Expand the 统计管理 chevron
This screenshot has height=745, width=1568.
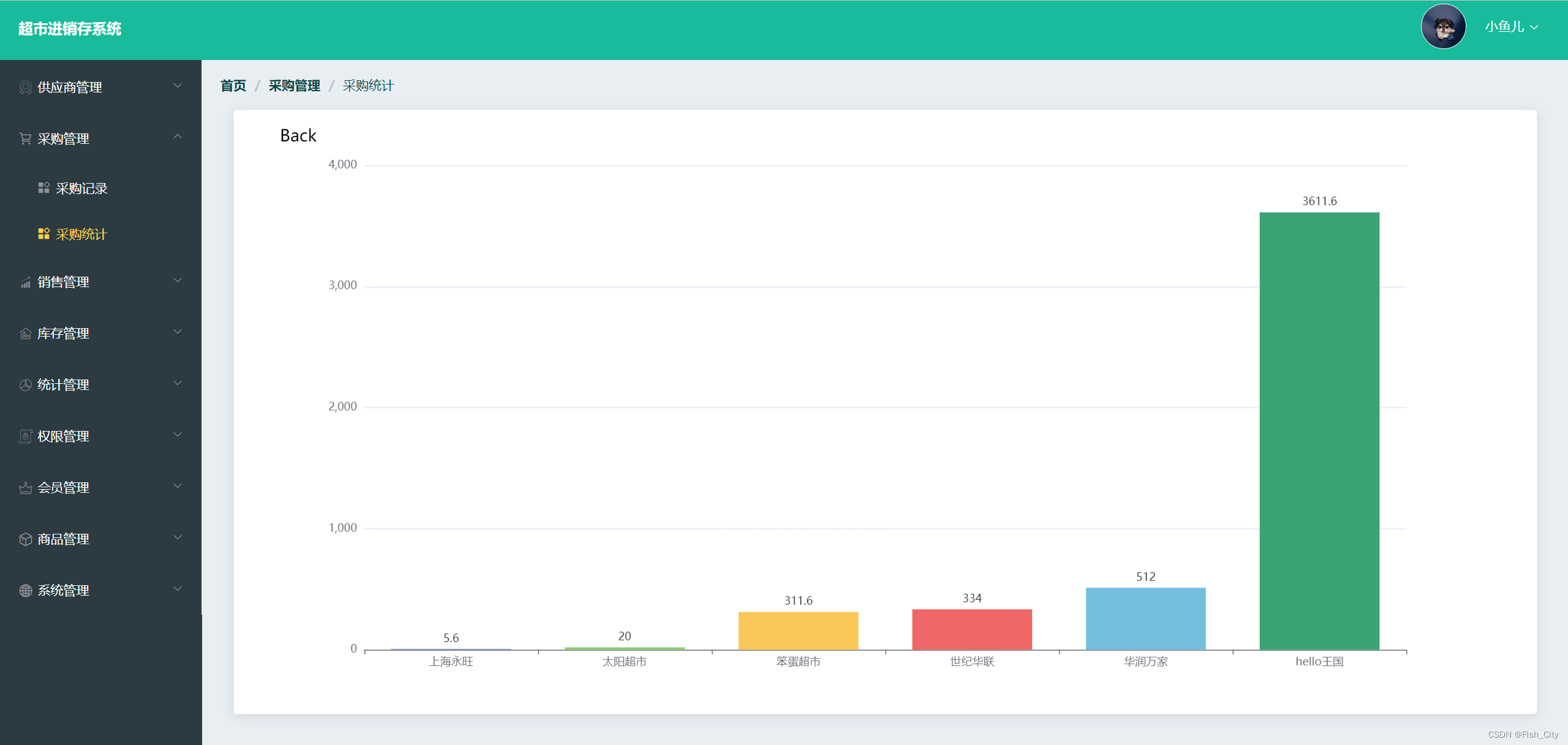[x=178, y=383]
